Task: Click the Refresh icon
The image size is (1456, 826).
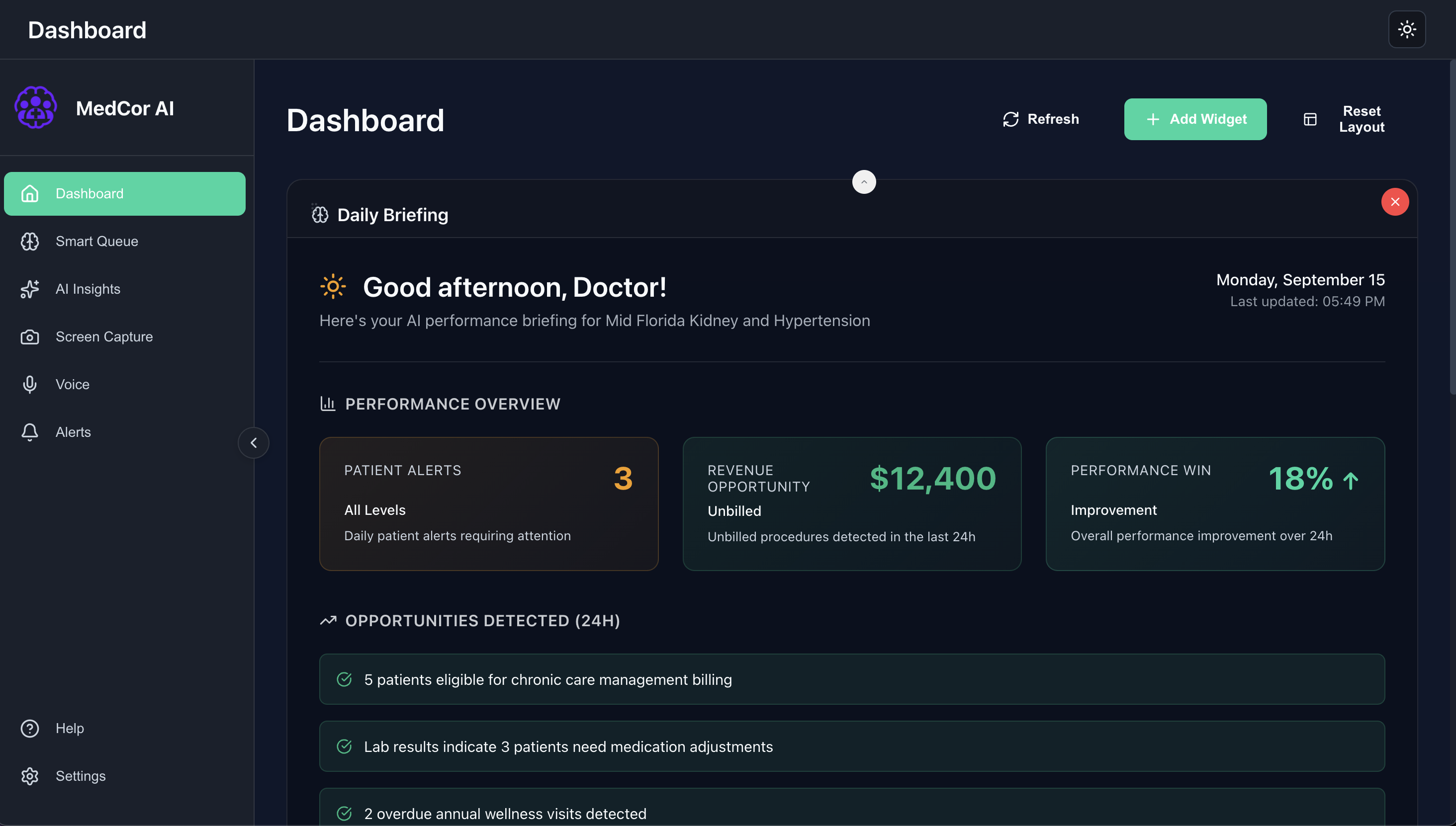Action: click(x=1011, y=119)
